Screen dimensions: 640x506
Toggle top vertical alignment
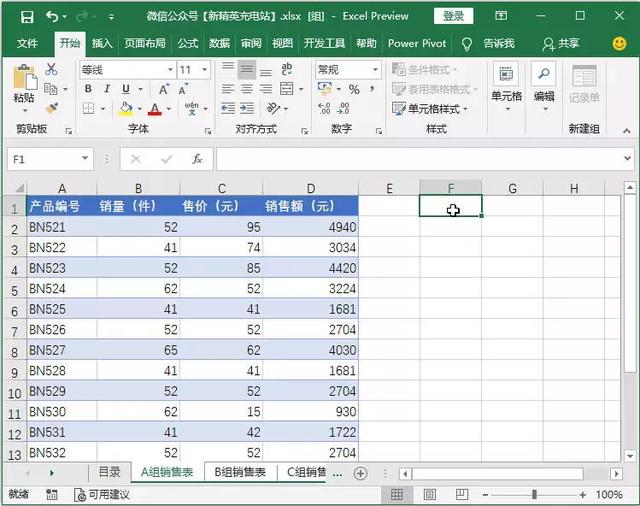click(228, 69)
